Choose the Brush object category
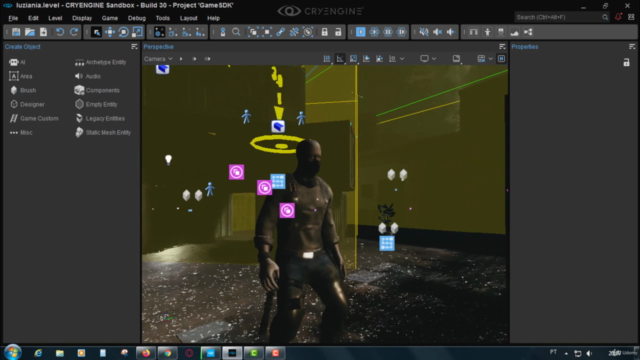 coord(23,90)
